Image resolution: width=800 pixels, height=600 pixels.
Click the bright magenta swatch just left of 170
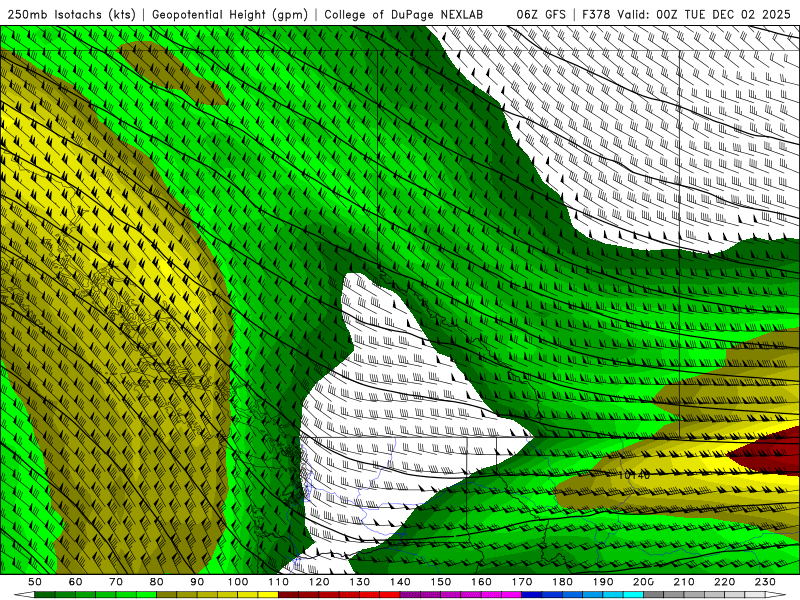(x=512, y=595)
